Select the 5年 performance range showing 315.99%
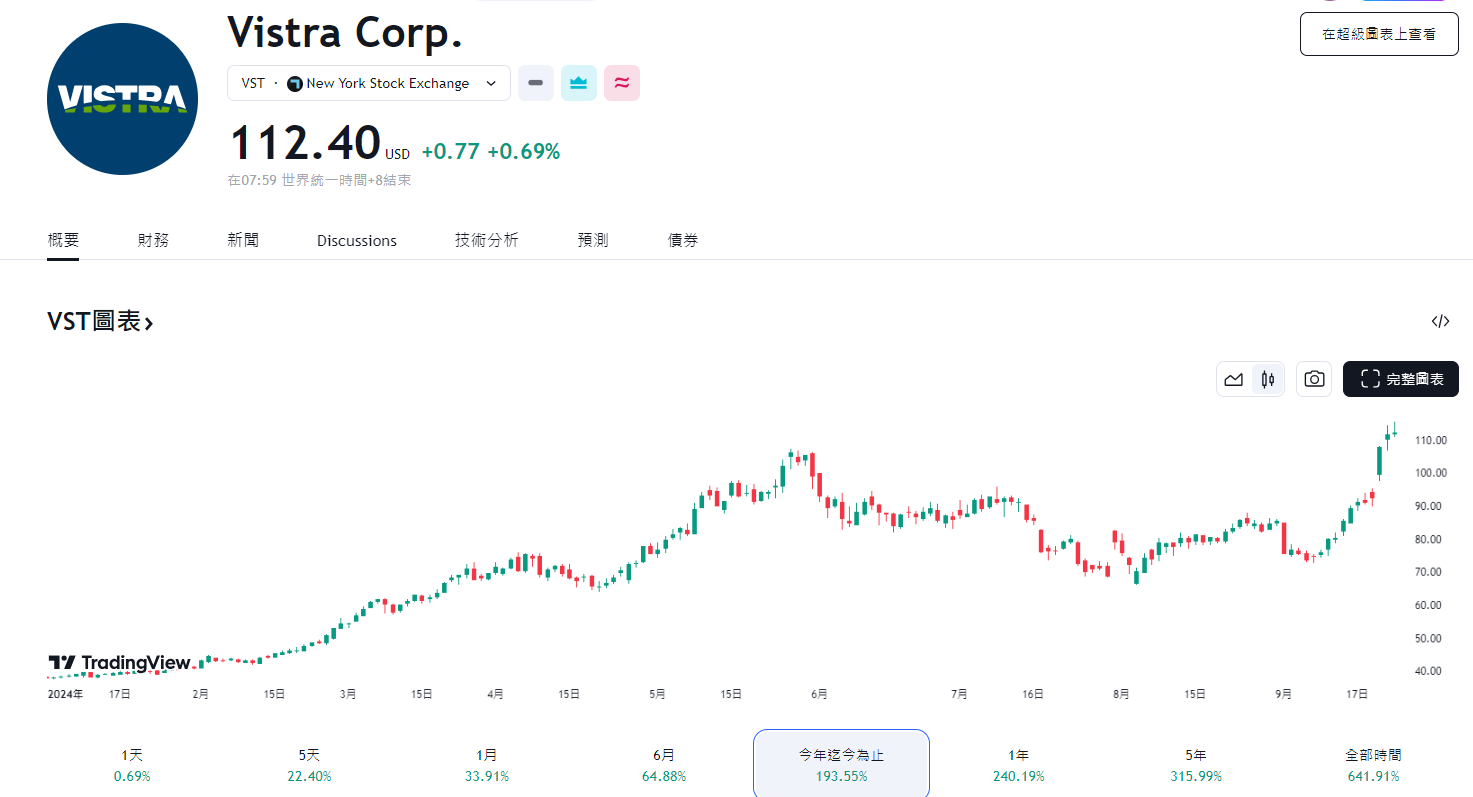Viewport: 1473px width, 797px height. coord(1194,763)
